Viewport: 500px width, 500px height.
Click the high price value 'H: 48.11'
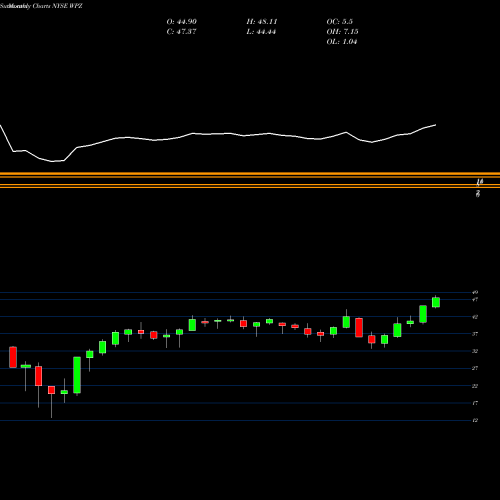click(262, 22)
